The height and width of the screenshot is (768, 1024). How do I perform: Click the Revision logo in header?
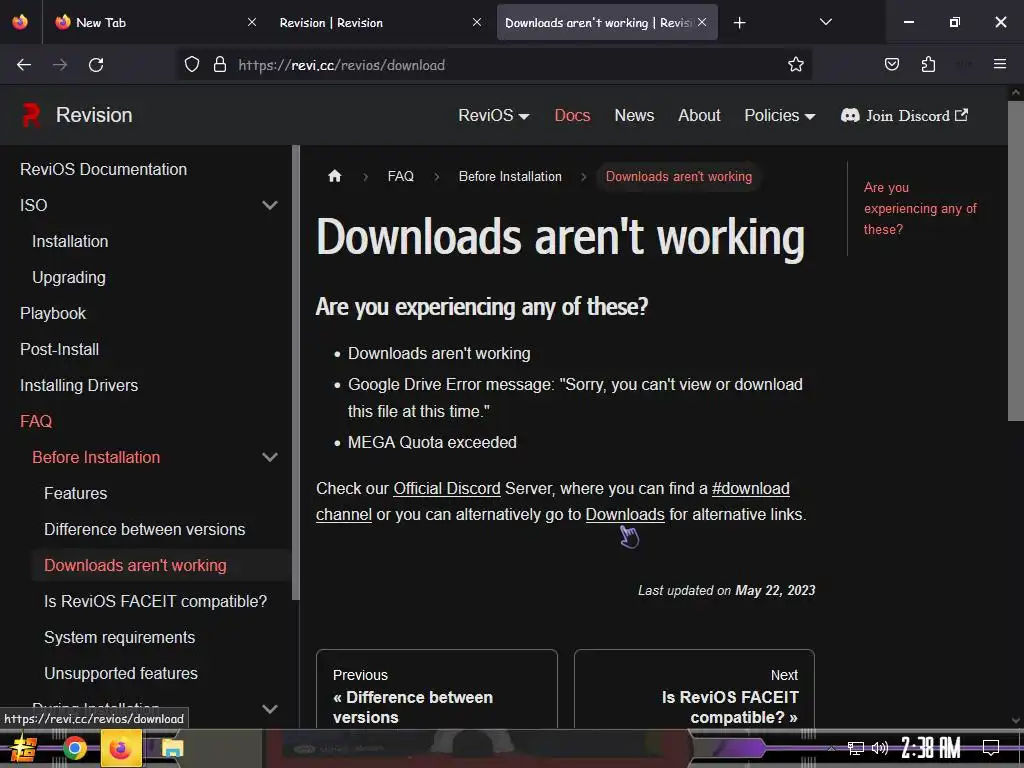(31, 115)
